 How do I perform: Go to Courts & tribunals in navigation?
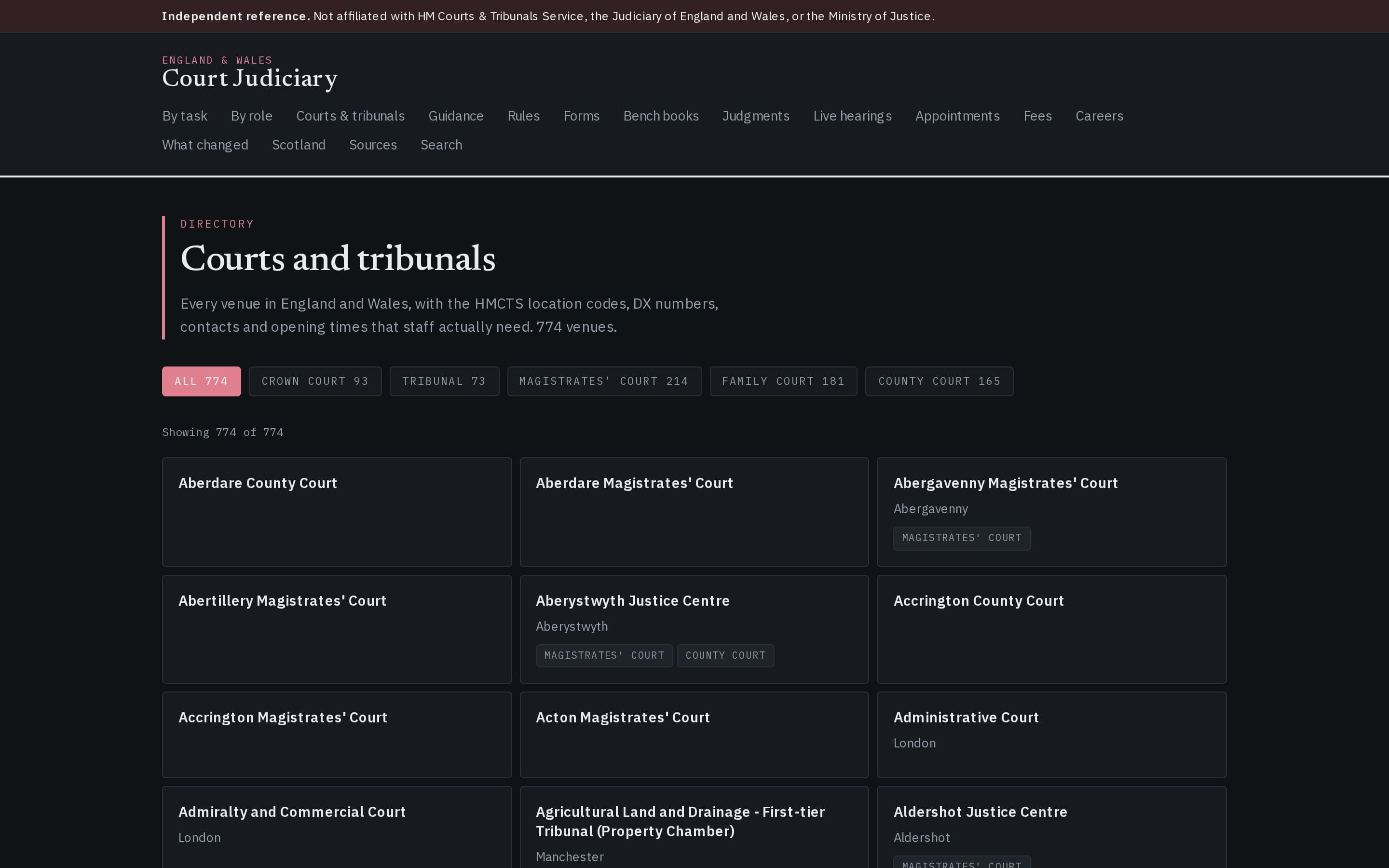pos(350,116)
